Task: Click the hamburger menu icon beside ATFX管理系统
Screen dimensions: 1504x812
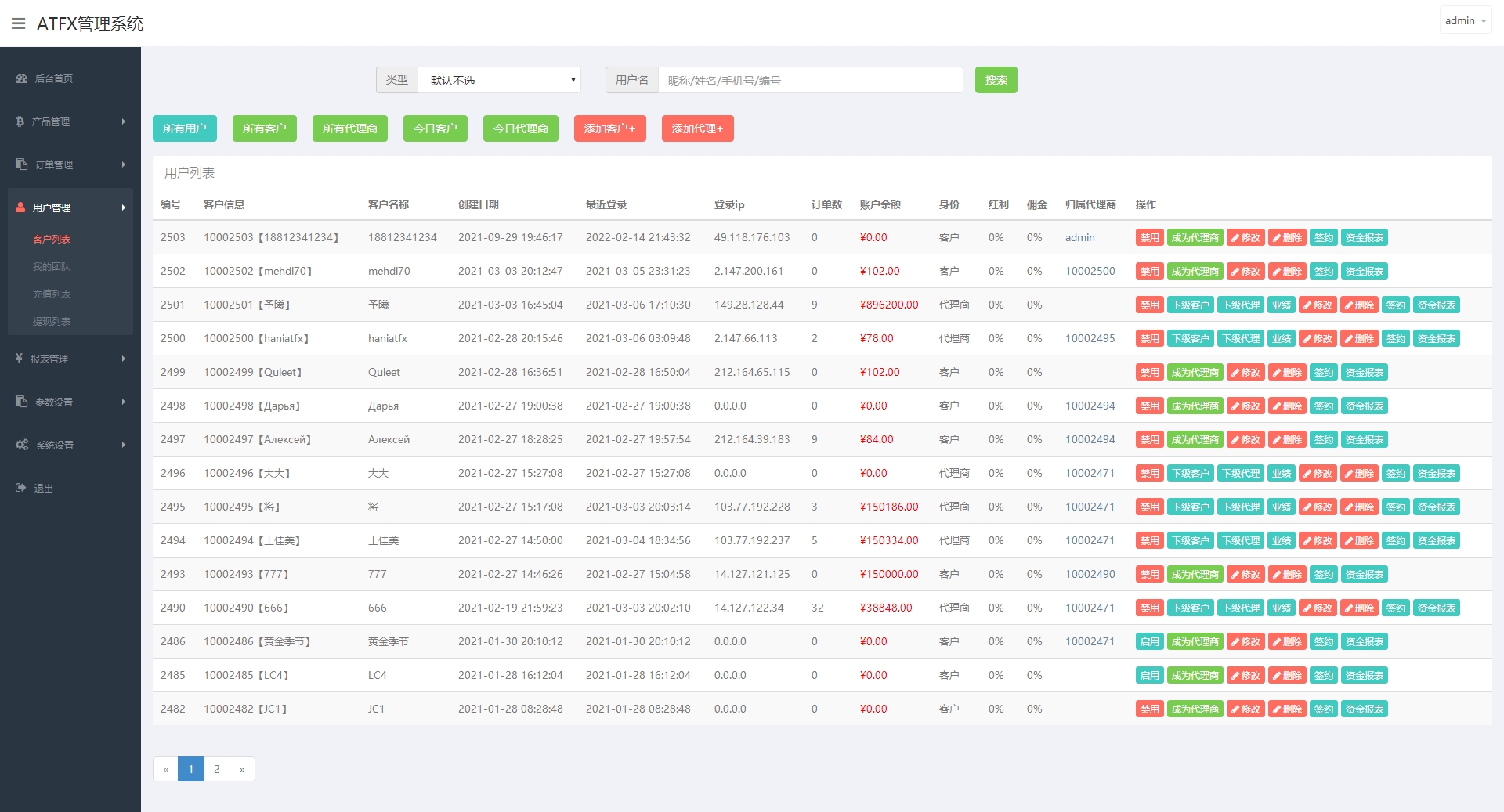Action: pyautogui.click(x=18, y=23)
